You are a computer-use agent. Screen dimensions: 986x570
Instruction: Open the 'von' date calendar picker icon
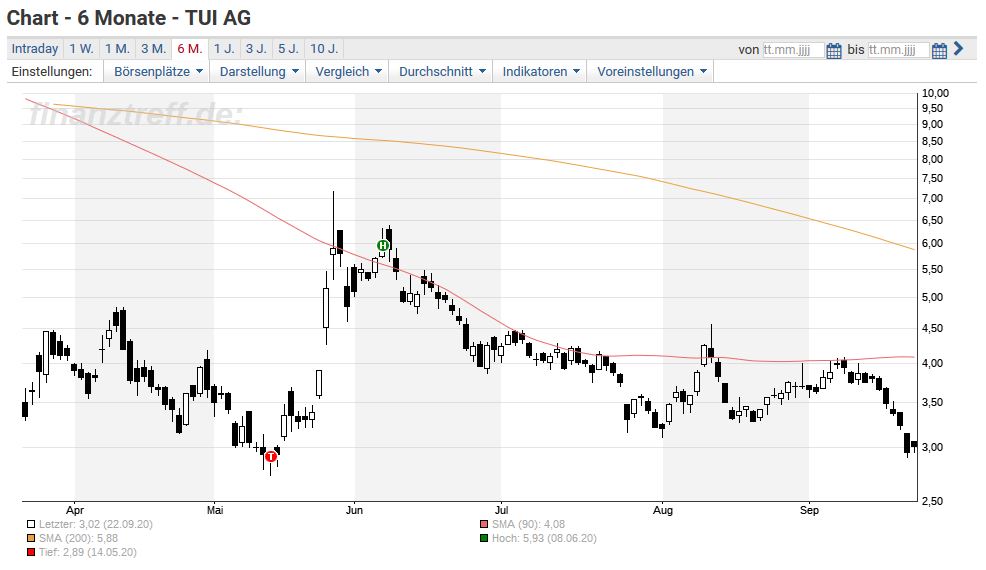[x=834, y=50]
